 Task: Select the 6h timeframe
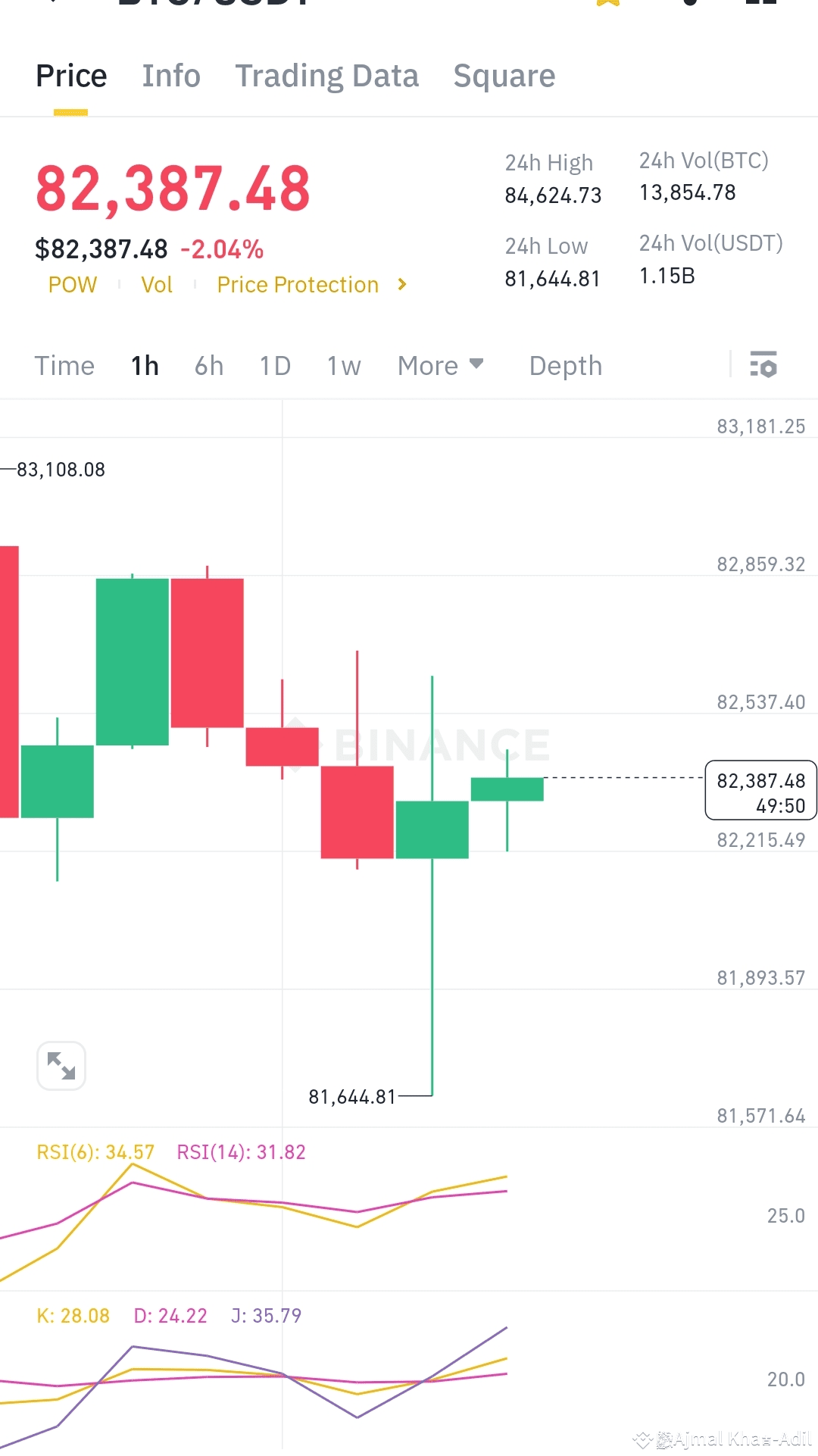[x=209, y=366]
